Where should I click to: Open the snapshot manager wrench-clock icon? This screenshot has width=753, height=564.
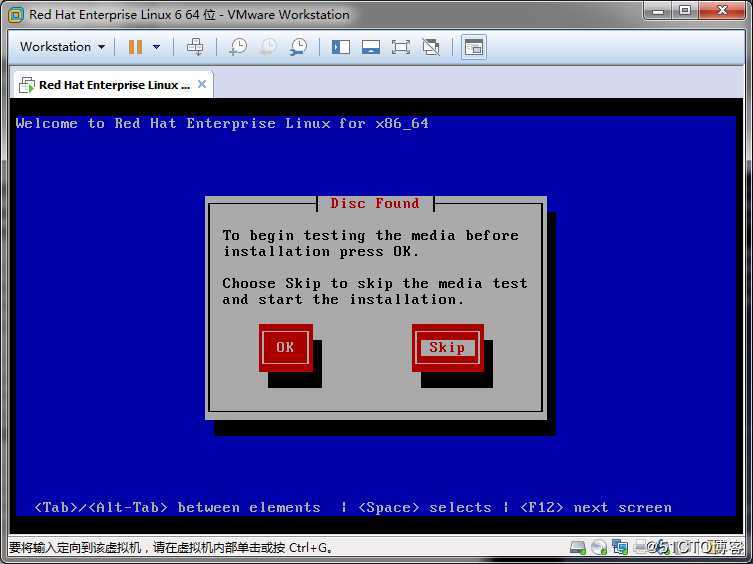tap(298, 47)
